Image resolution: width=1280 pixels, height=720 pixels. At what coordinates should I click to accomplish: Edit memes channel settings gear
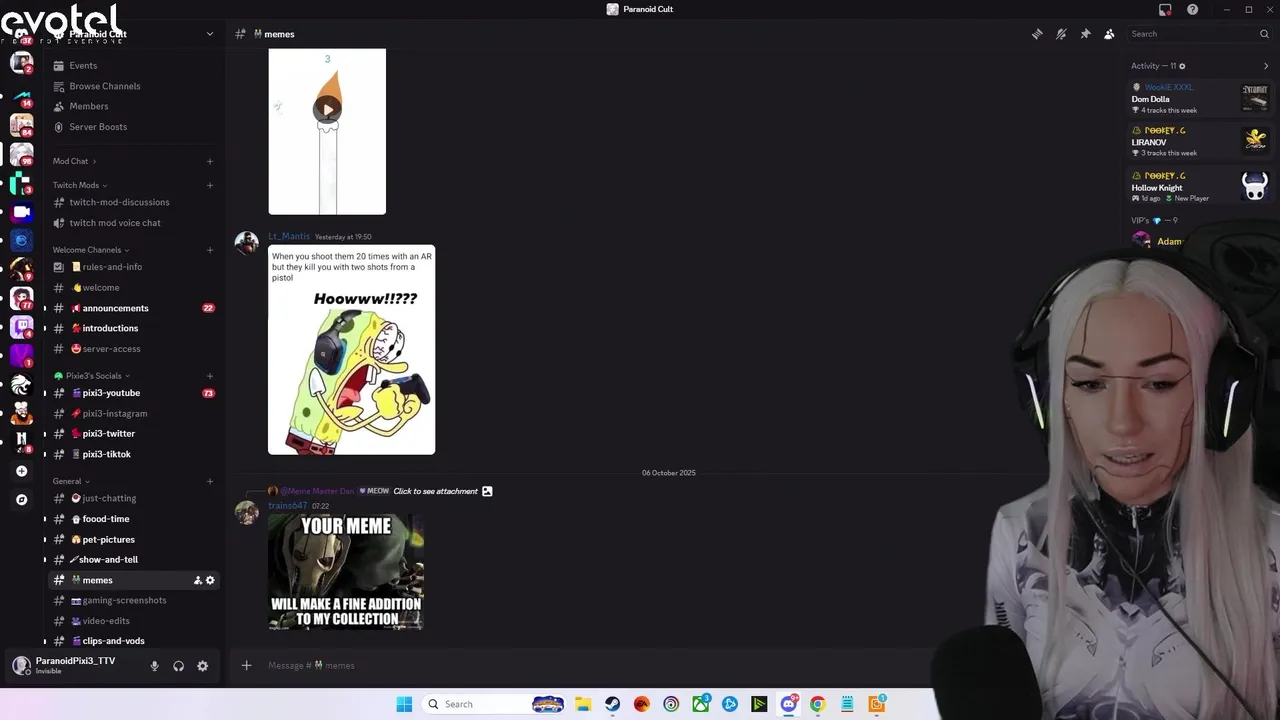click(x=210, y=580)
